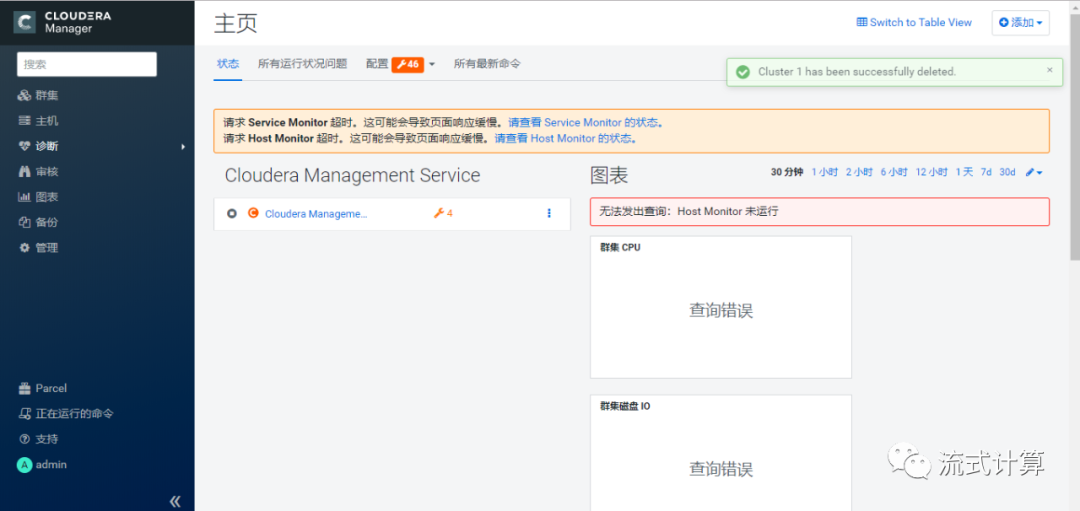This screenshot has height=511, width=1080.
Task: Switch to the 所有运行状况问题 tab
Action: pos(302,64)
